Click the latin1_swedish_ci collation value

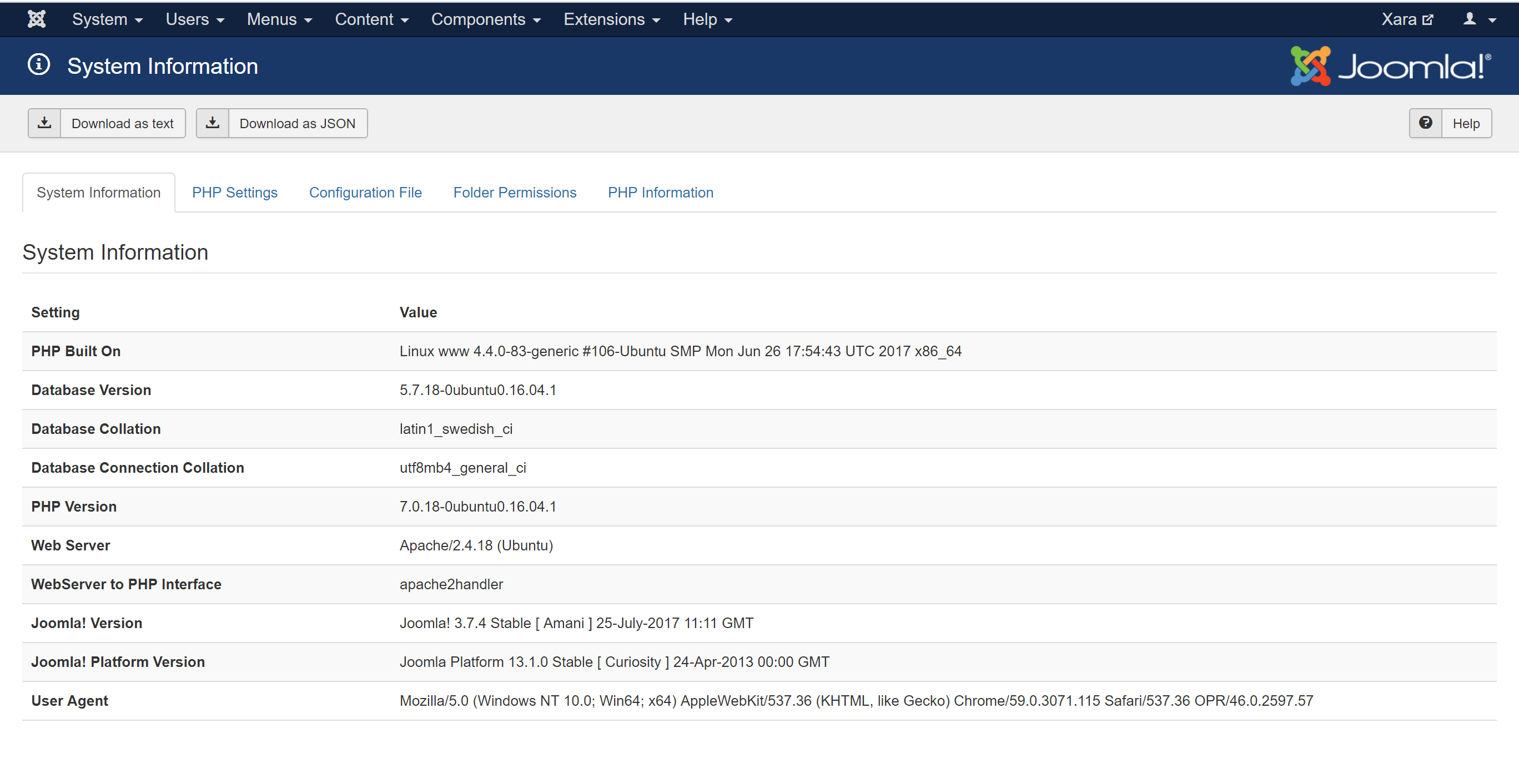456,429
